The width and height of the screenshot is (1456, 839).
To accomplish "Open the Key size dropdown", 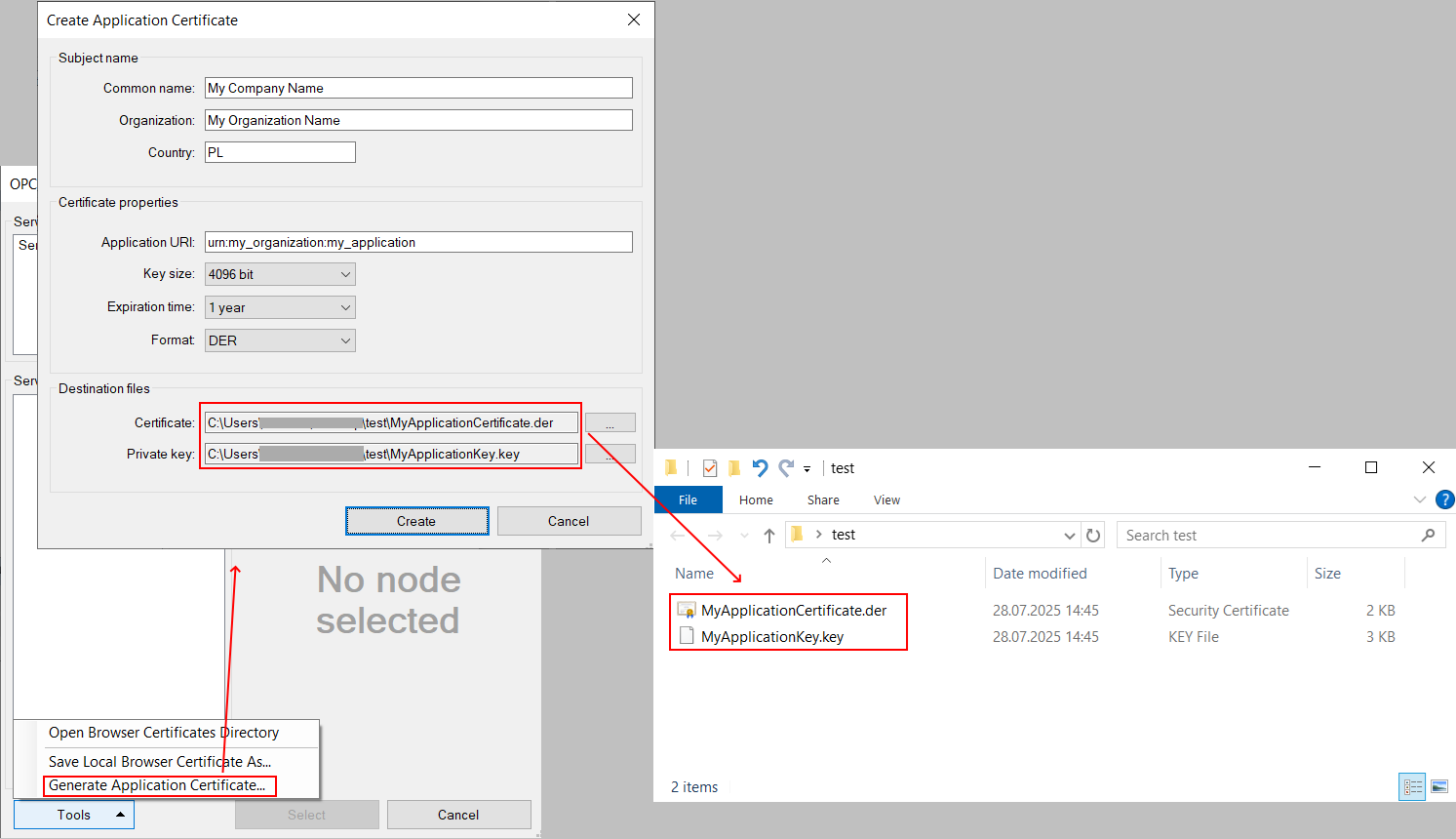I will (280, 274).
